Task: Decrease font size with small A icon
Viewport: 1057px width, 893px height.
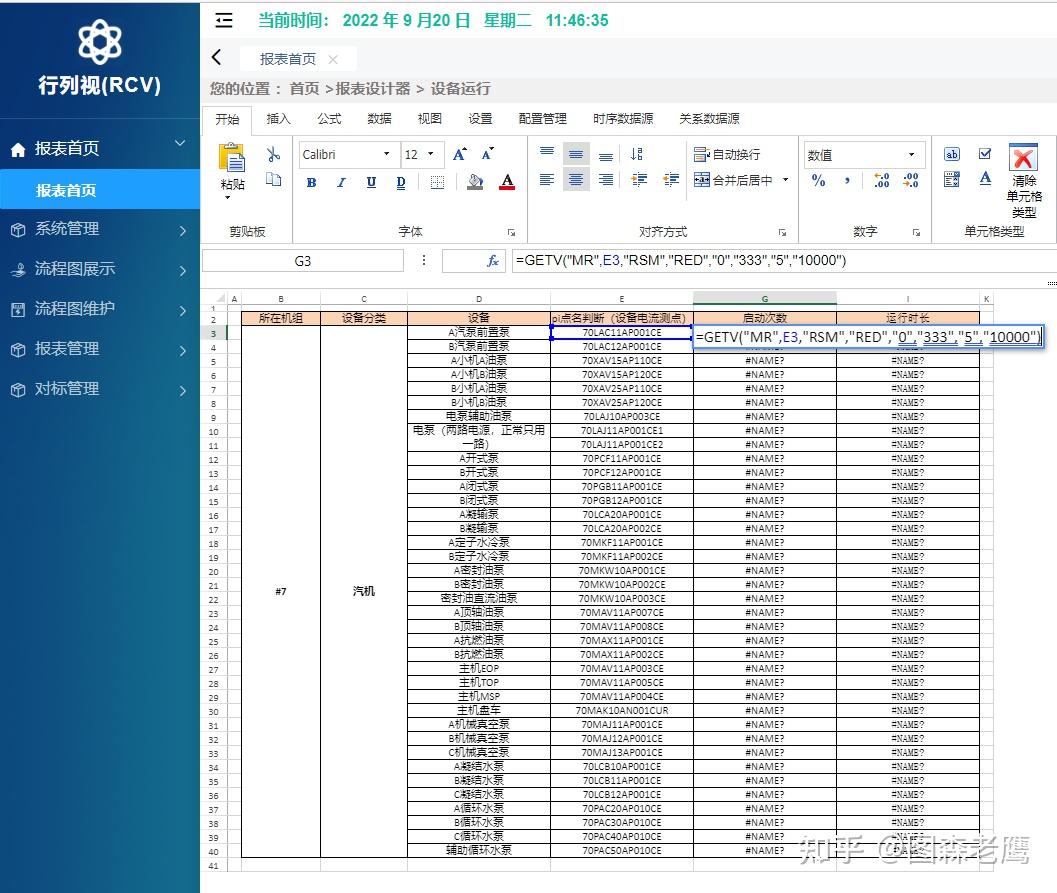Action: pos(487,154)
